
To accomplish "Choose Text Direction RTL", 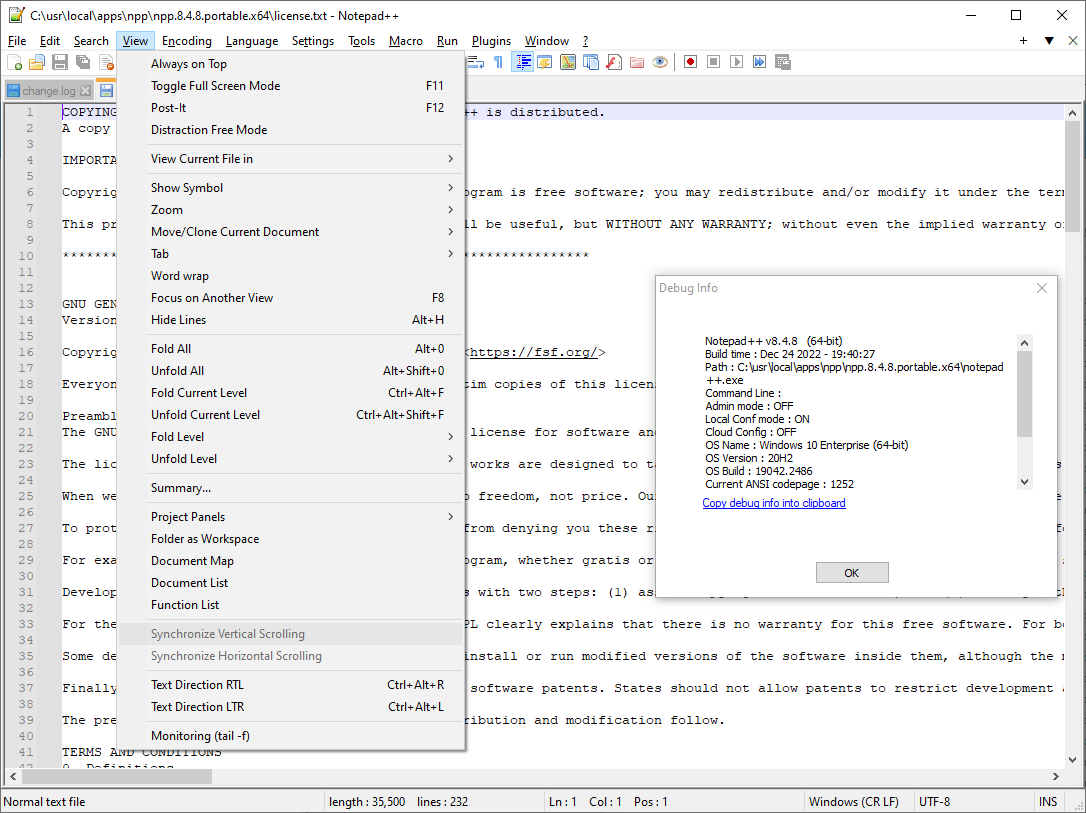I will [x=291, y=685].
